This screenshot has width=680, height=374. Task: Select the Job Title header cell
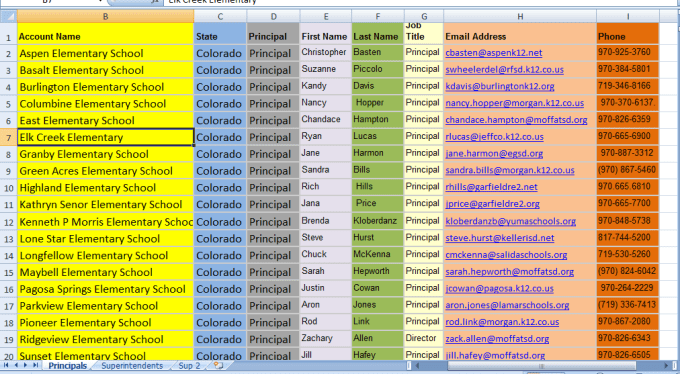[424, 34]
